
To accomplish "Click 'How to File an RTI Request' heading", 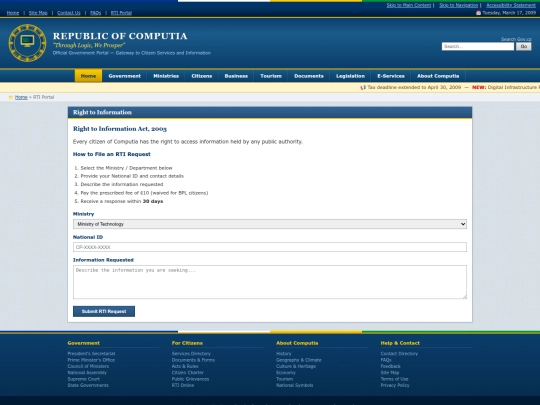I will [112, 154].
